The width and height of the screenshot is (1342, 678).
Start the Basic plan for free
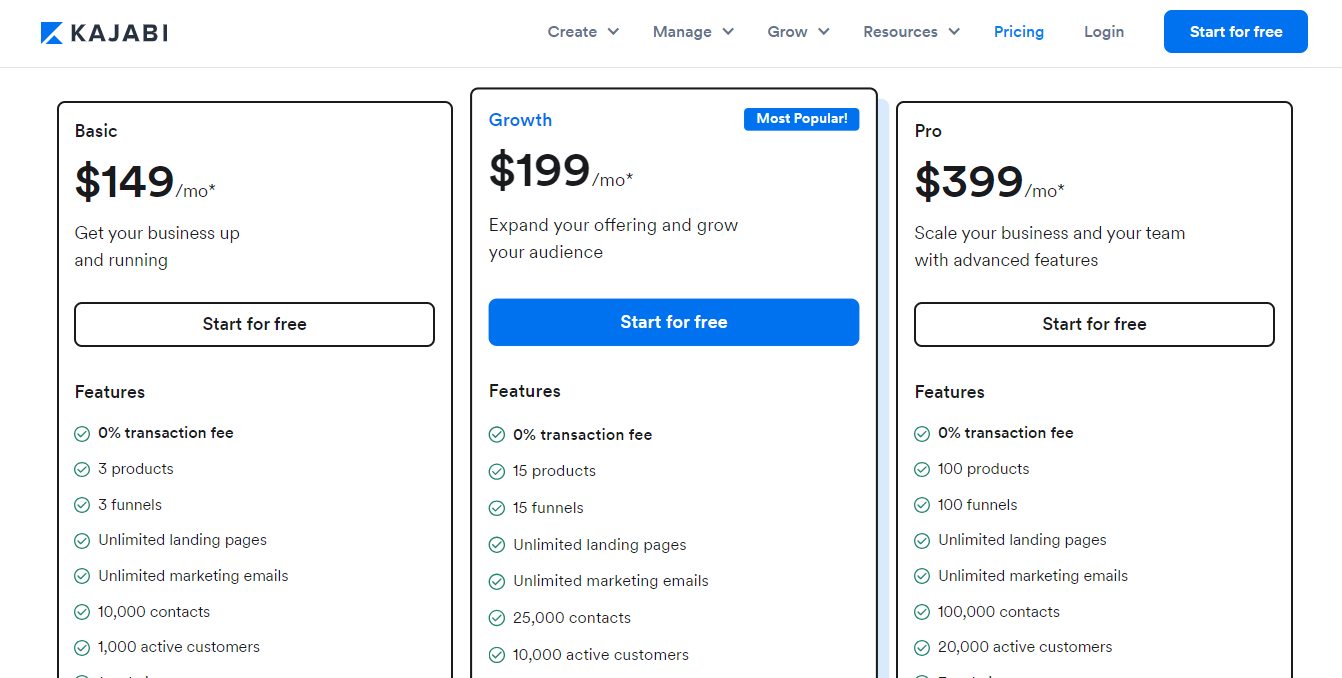pyautogui.click(x=254, y=324)
